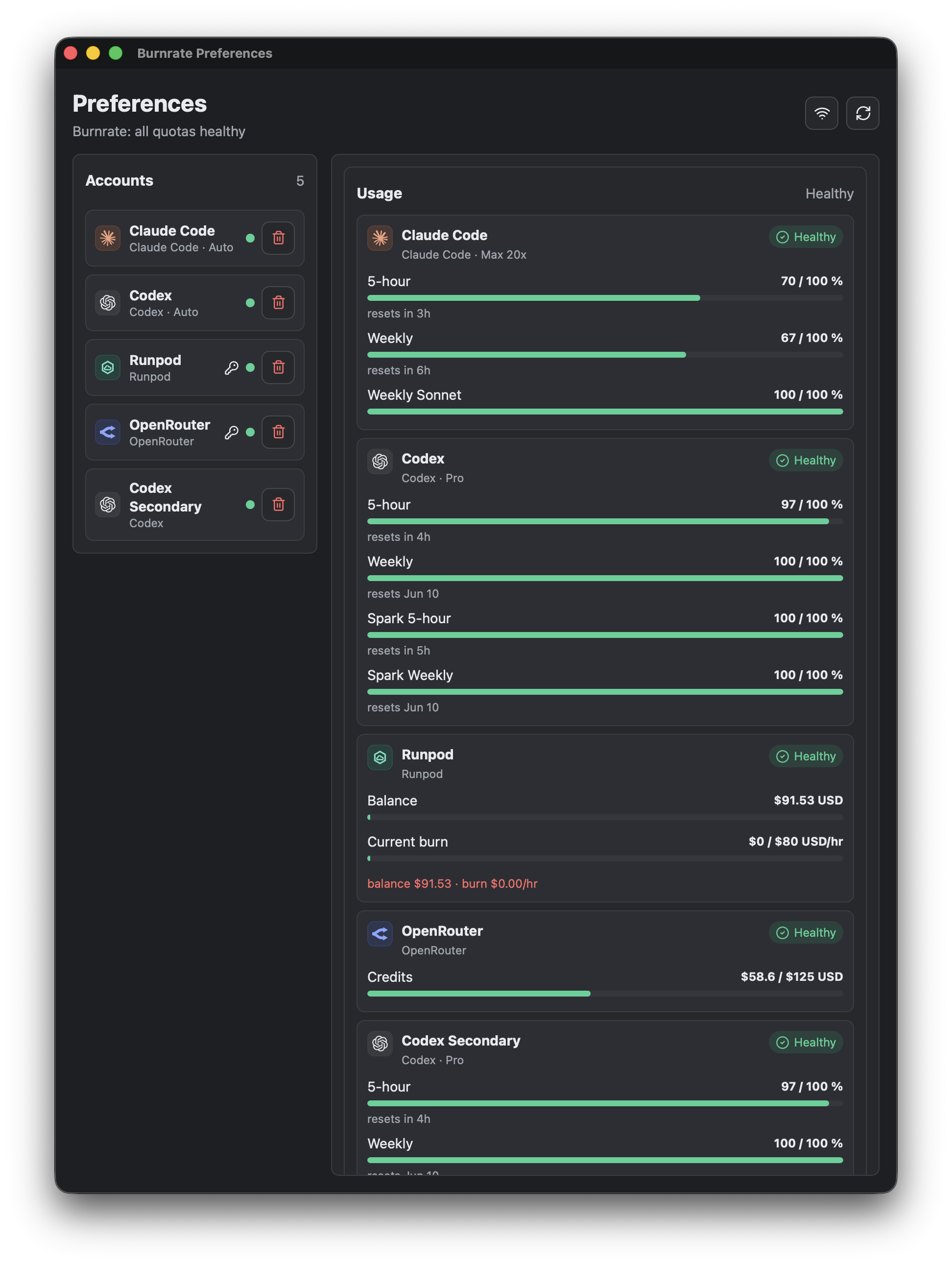Delete the Runpod account via trash icon

(278, 367)
